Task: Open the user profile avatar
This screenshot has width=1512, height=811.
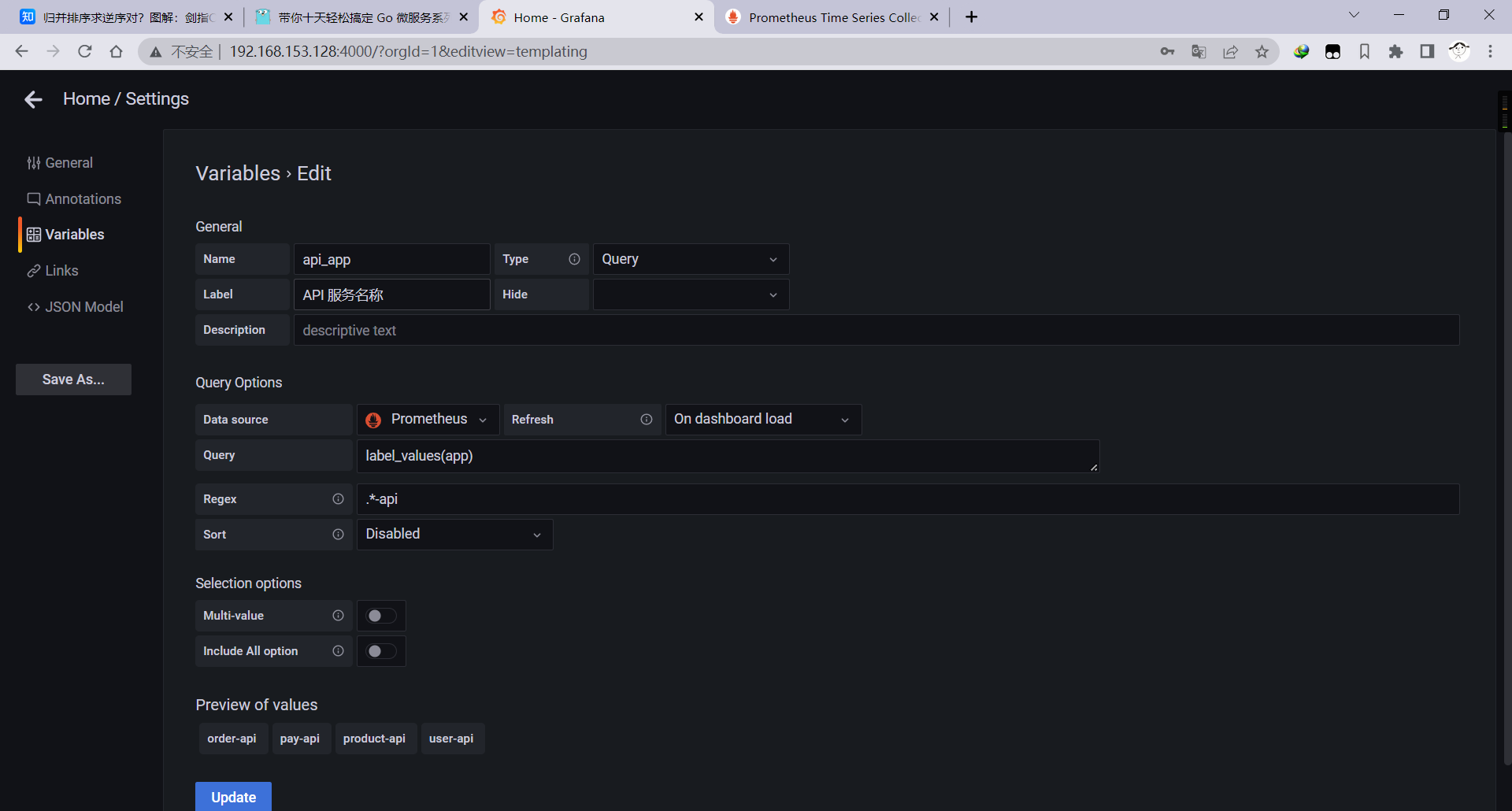Action: tap(1459, 51)
